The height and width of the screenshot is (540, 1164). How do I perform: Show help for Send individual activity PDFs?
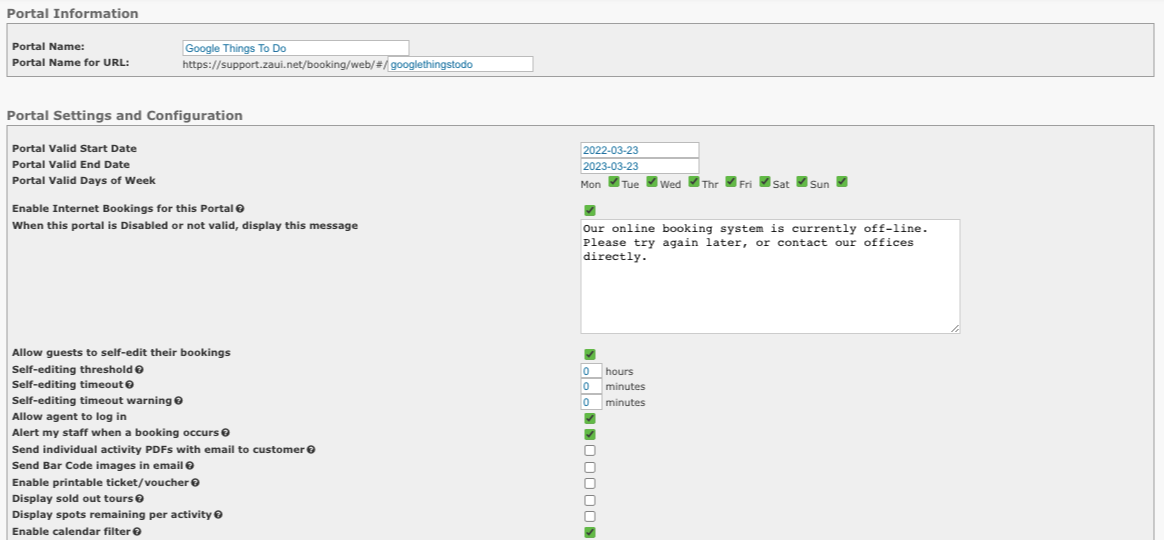coord(311,450)
